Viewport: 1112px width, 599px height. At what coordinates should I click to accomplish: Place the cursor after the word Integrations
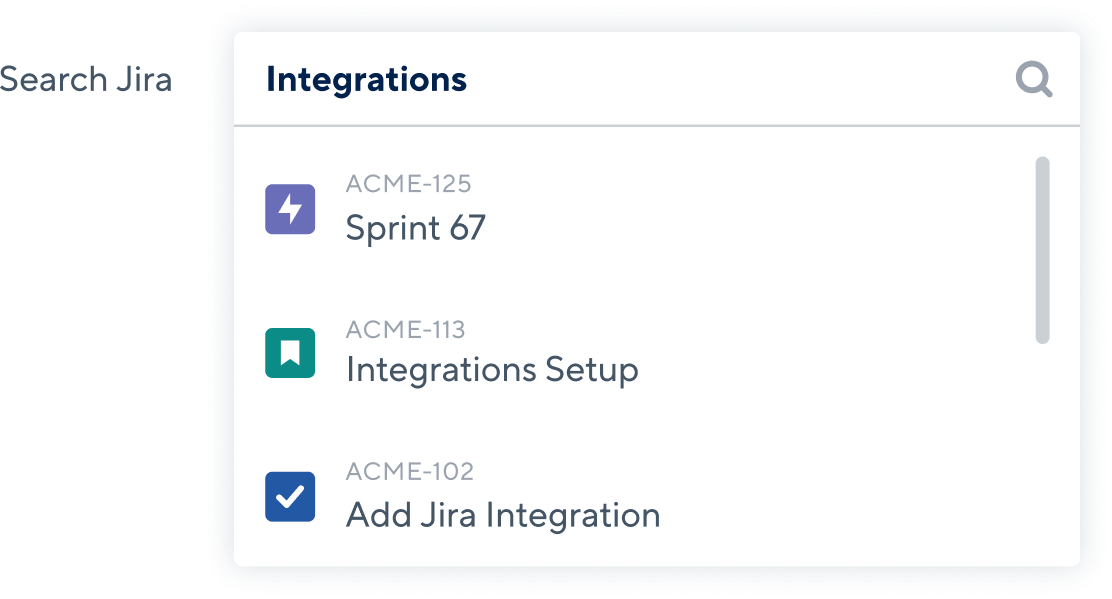469,79
